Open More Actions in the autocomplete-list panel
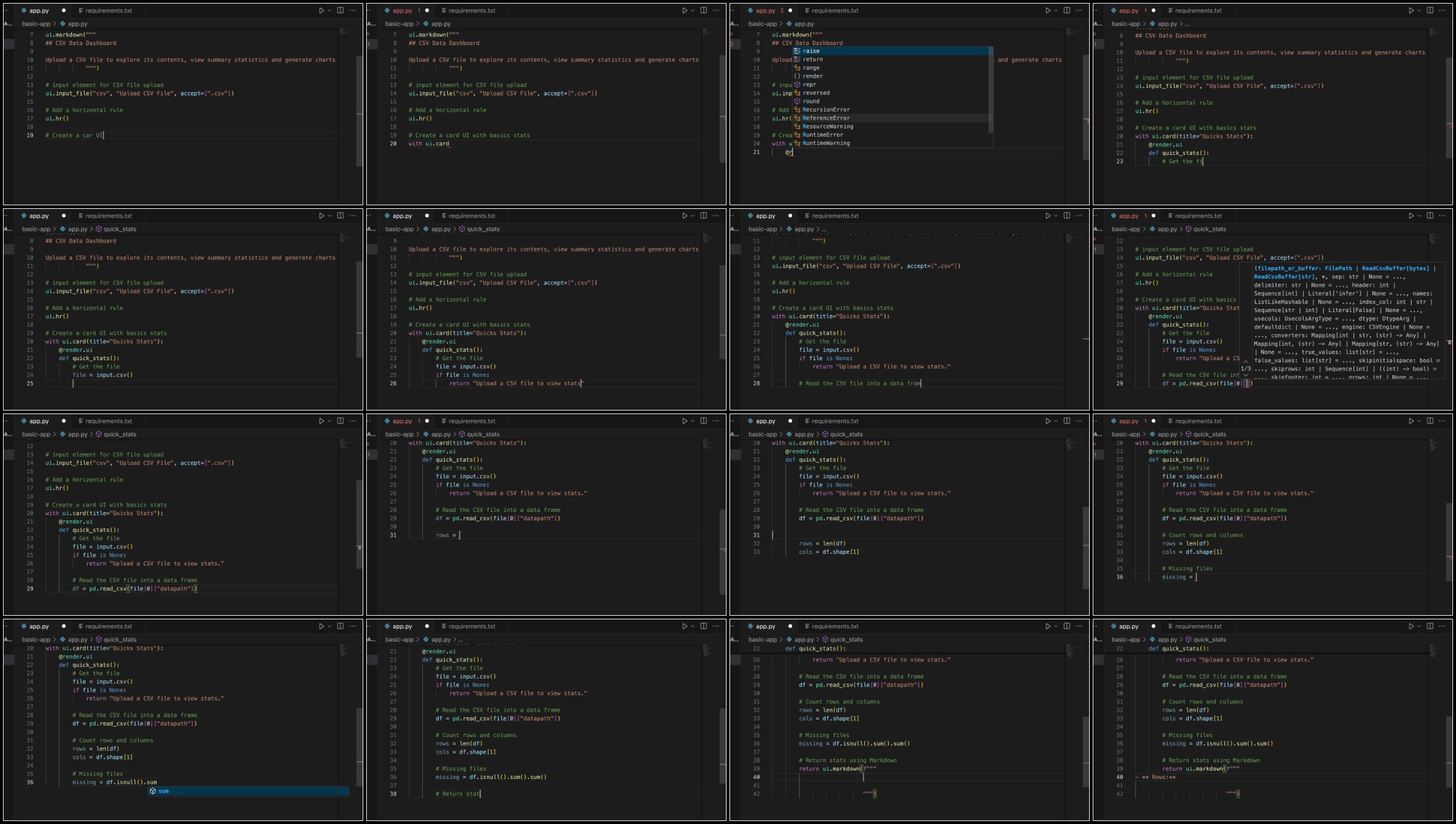Screen dimensions: 1456x824 pyautogui.click(x=1079, y=10)
